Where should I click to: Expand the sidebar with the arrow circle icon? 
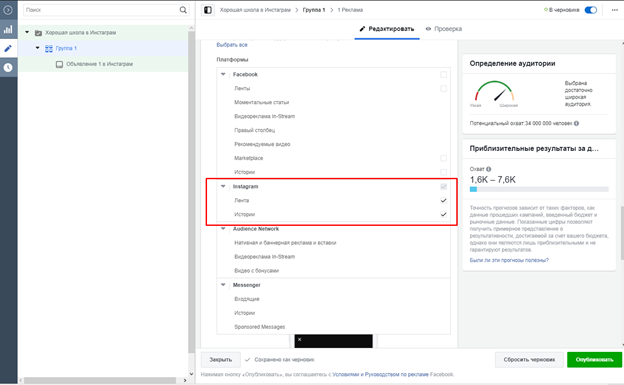(x=8, y=10)
